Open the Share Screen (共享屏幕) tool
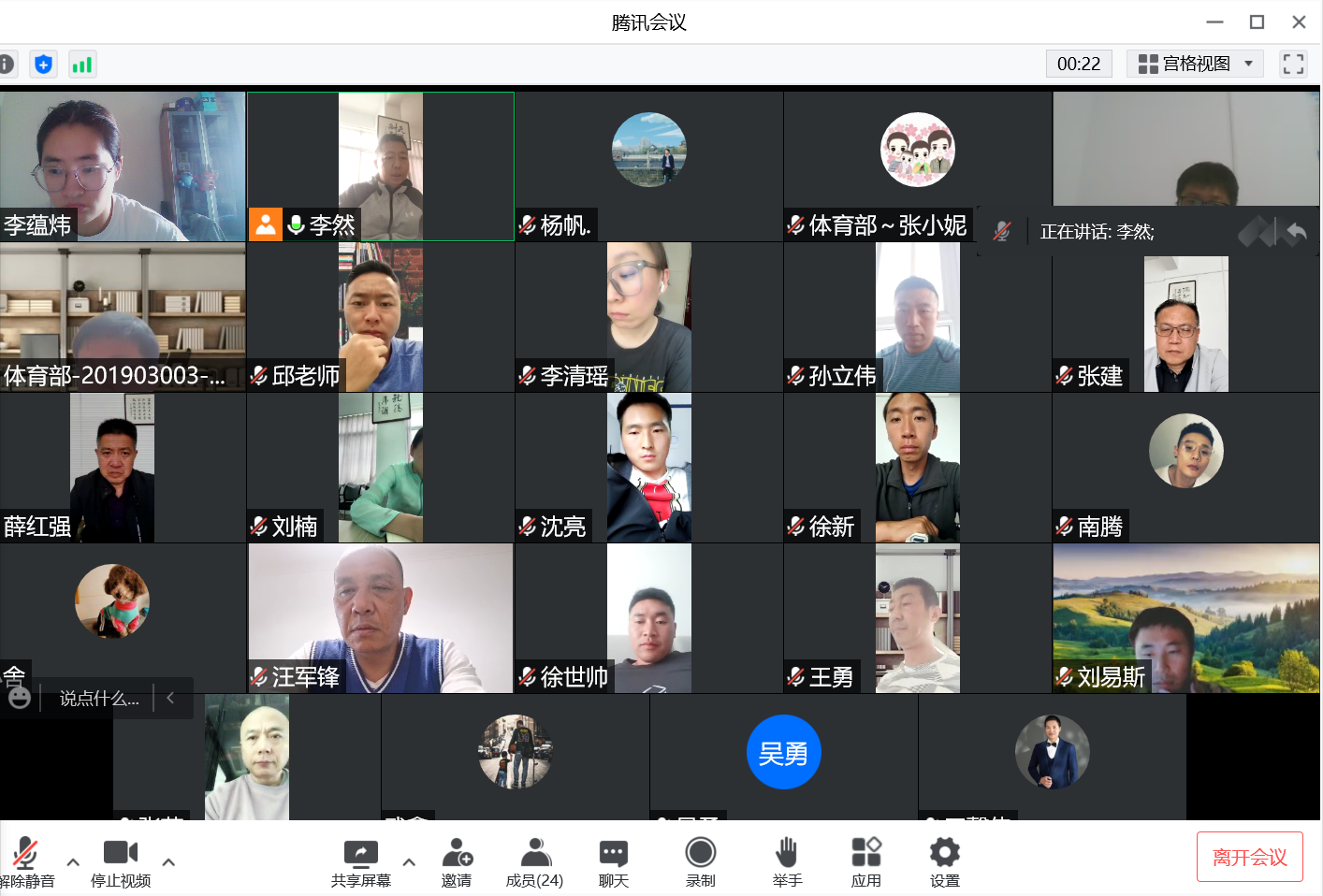This screenshot has height=896, width=1323. 360,862
